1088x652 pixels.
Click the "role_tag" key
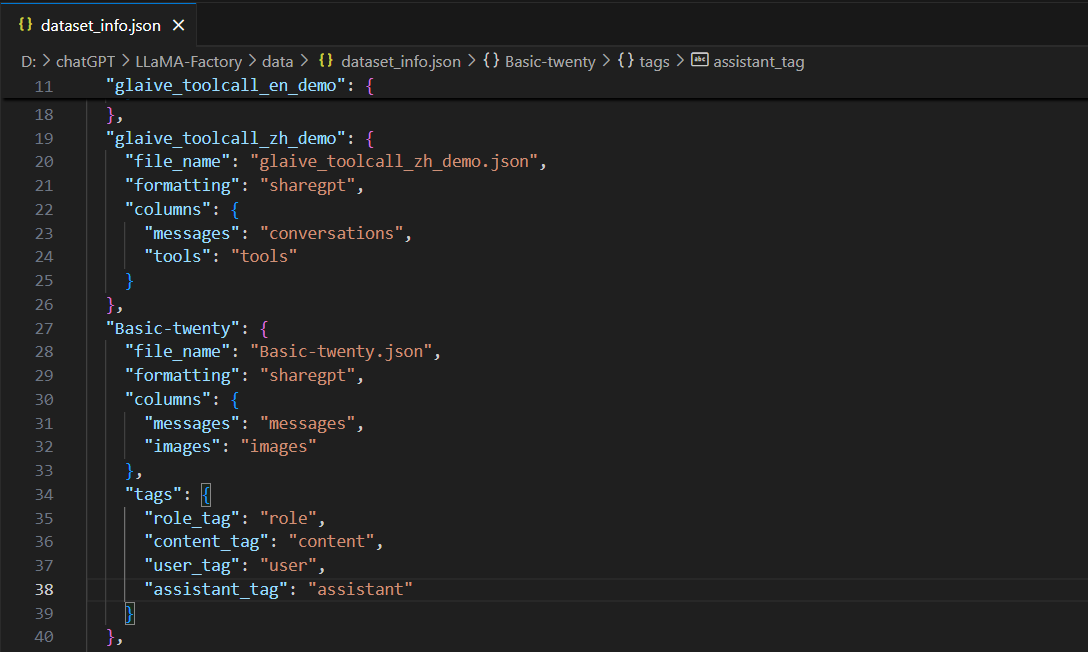(192, 518)
